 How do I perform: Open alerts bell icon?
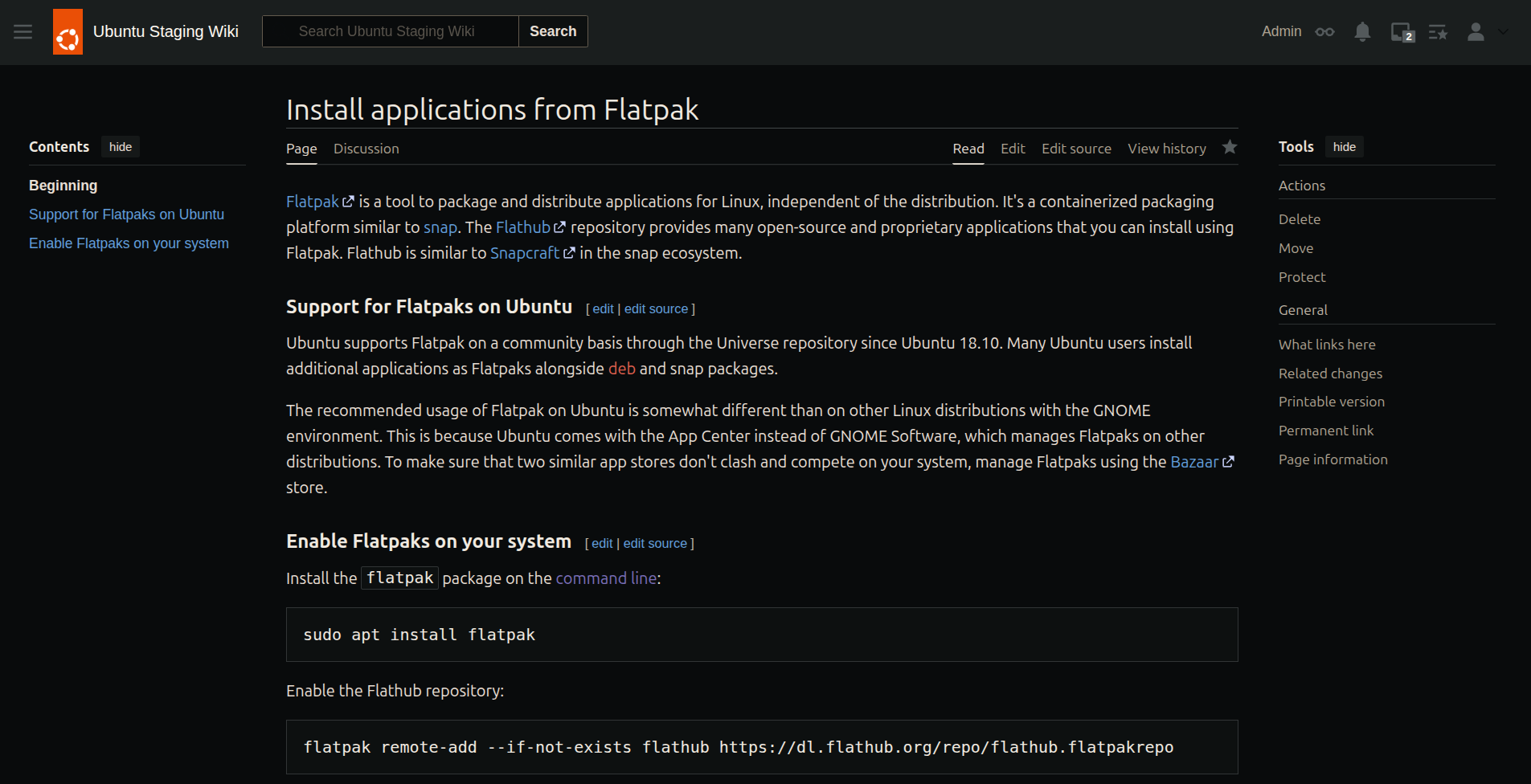point(1362,31)
